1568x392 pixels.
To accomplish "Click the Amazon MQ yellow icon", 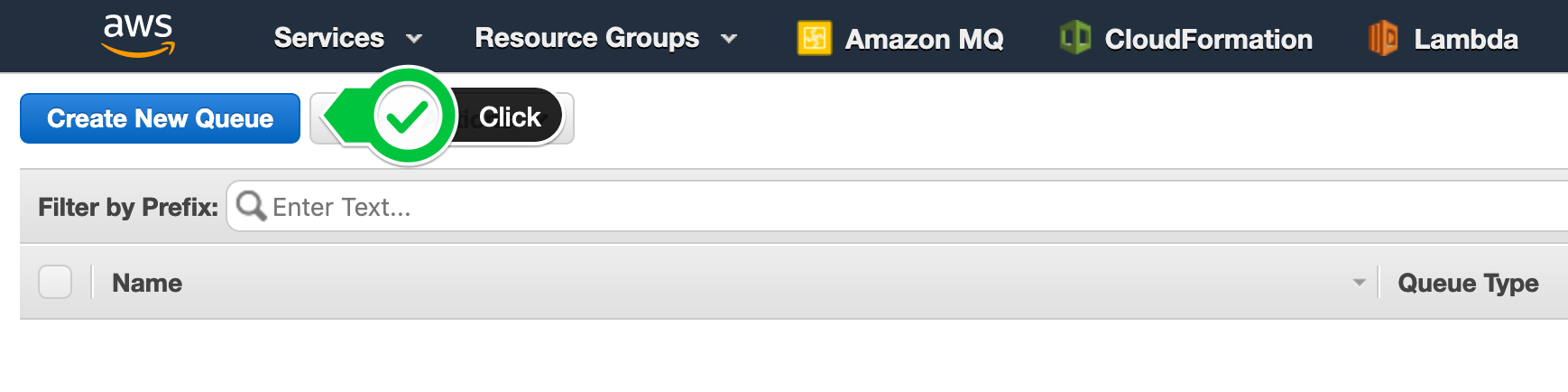I will tap(814, 38).
